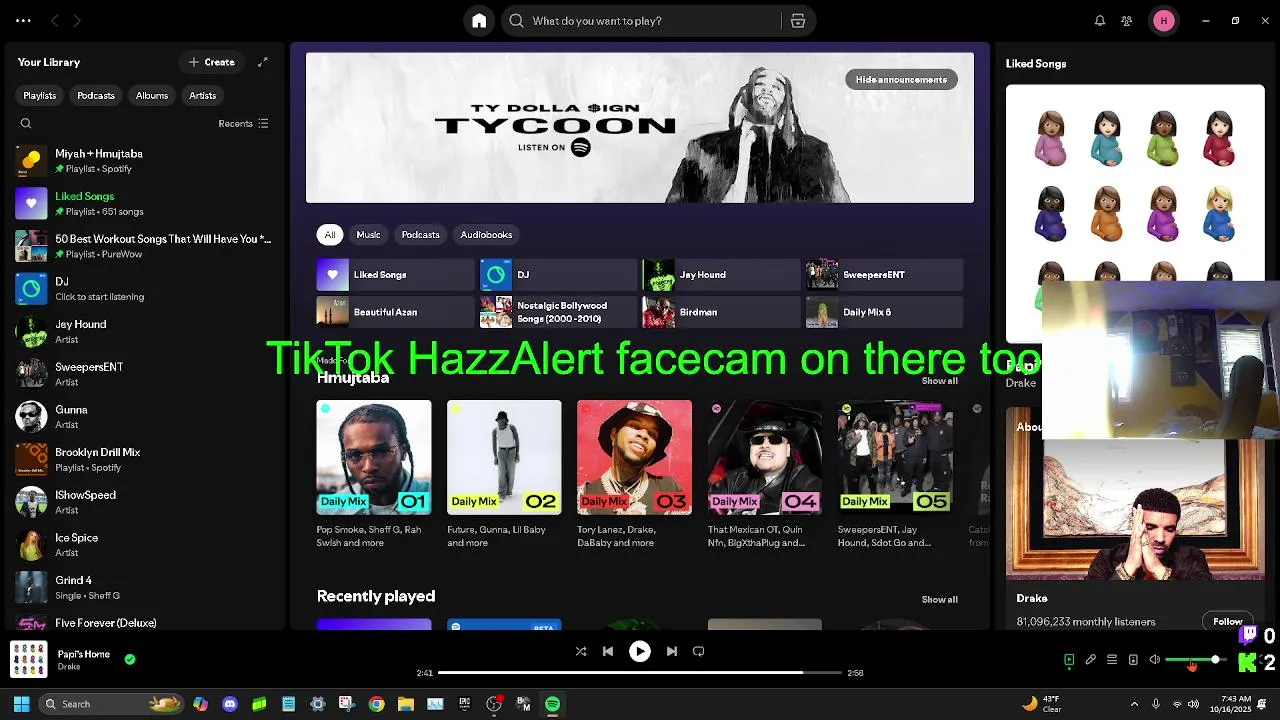Open Brooklyn Drill Mix playlist
The height and width of the screenshot is (720, 1280).
point(145,460)
